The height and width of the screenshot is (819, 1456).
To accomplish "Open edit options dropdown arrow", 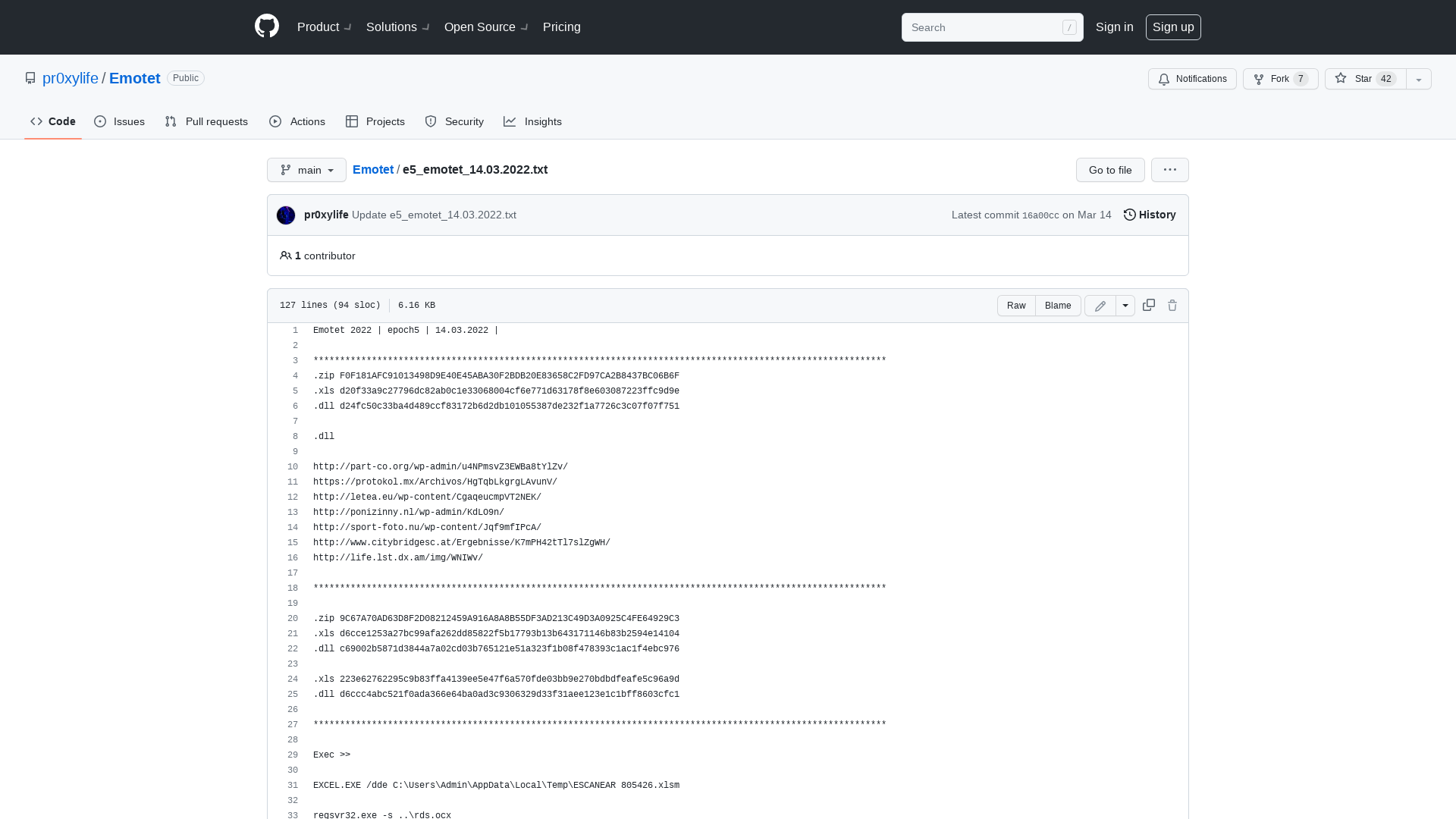I will [x=1125, y=306].
